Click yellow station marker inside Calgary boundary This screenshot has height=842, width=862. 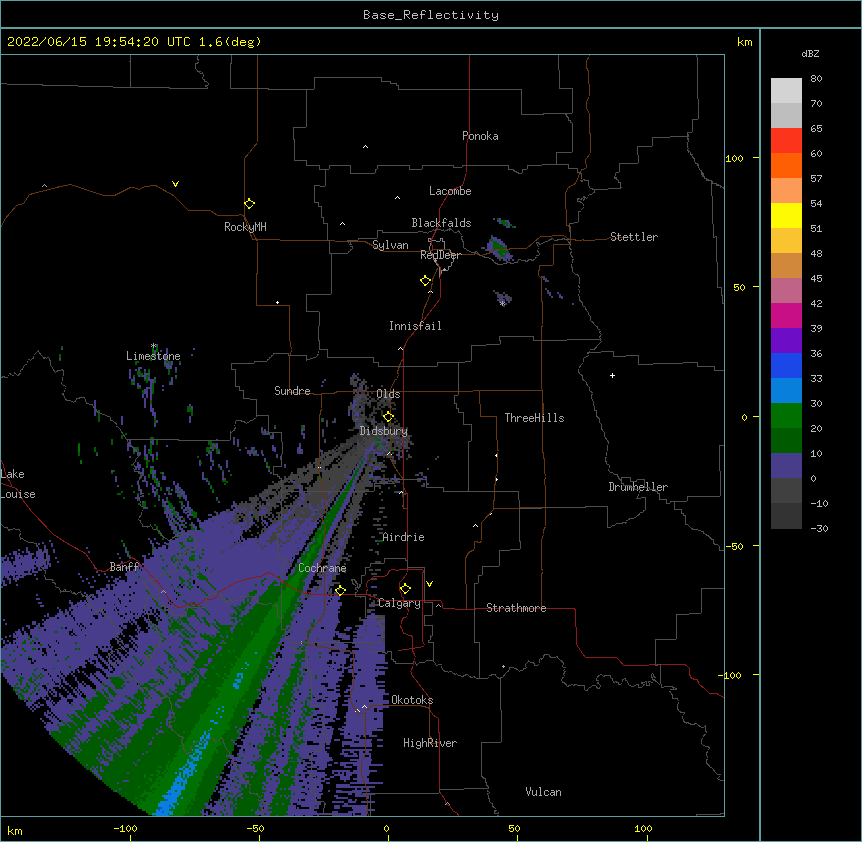(x=405, y=589)
